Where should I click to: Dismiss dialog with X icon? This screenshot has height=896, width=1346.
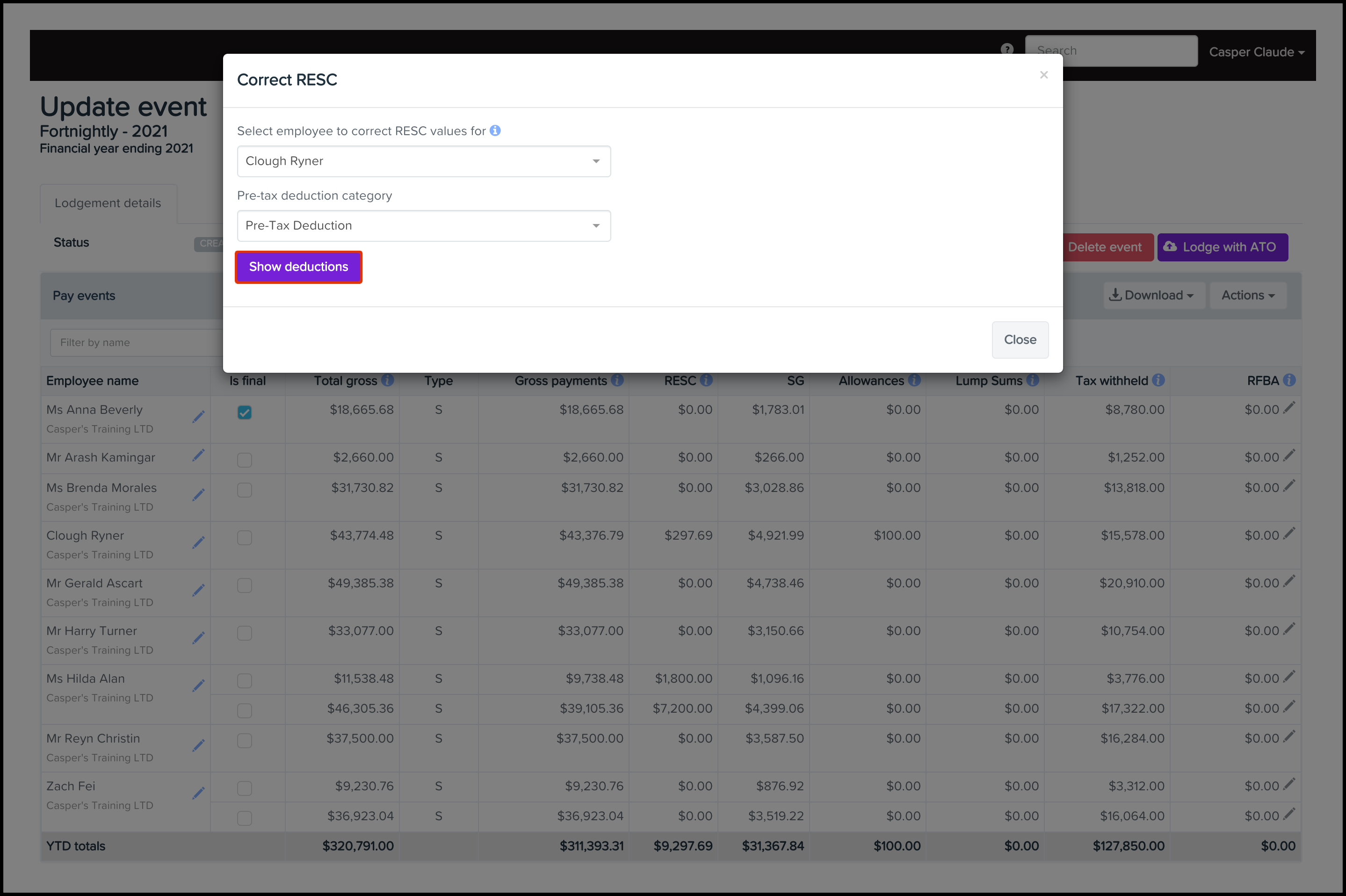point(1044,75)
